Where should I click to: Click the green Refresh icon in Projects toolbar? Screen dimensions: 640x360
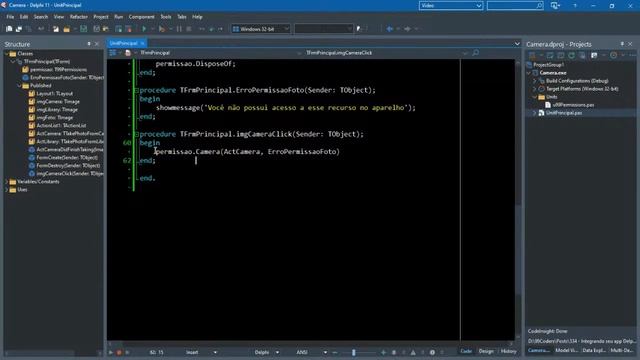[x=571, y=55]
